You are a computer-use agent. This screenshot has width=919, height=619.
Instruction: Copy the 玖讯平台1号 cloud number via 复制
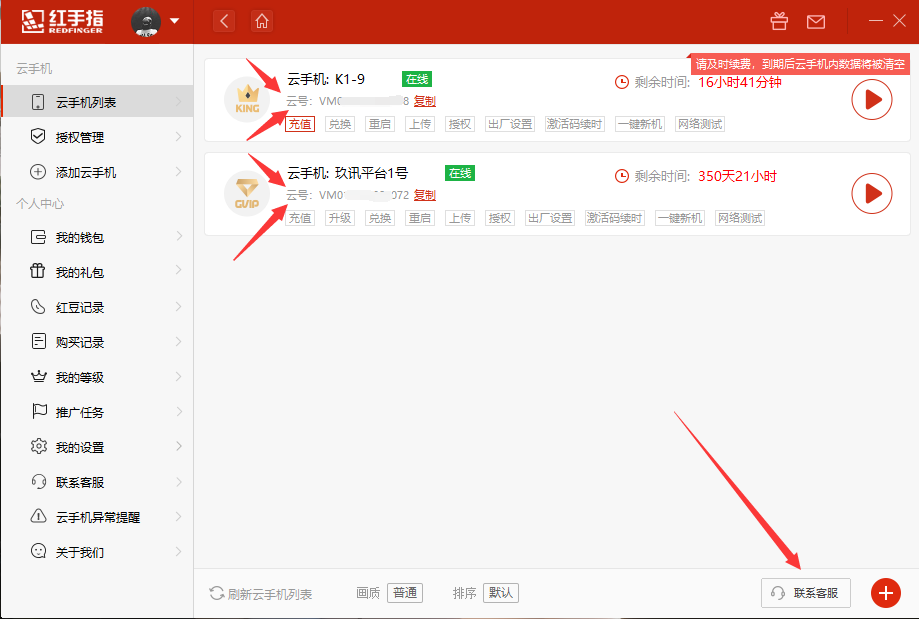[425, 195]
